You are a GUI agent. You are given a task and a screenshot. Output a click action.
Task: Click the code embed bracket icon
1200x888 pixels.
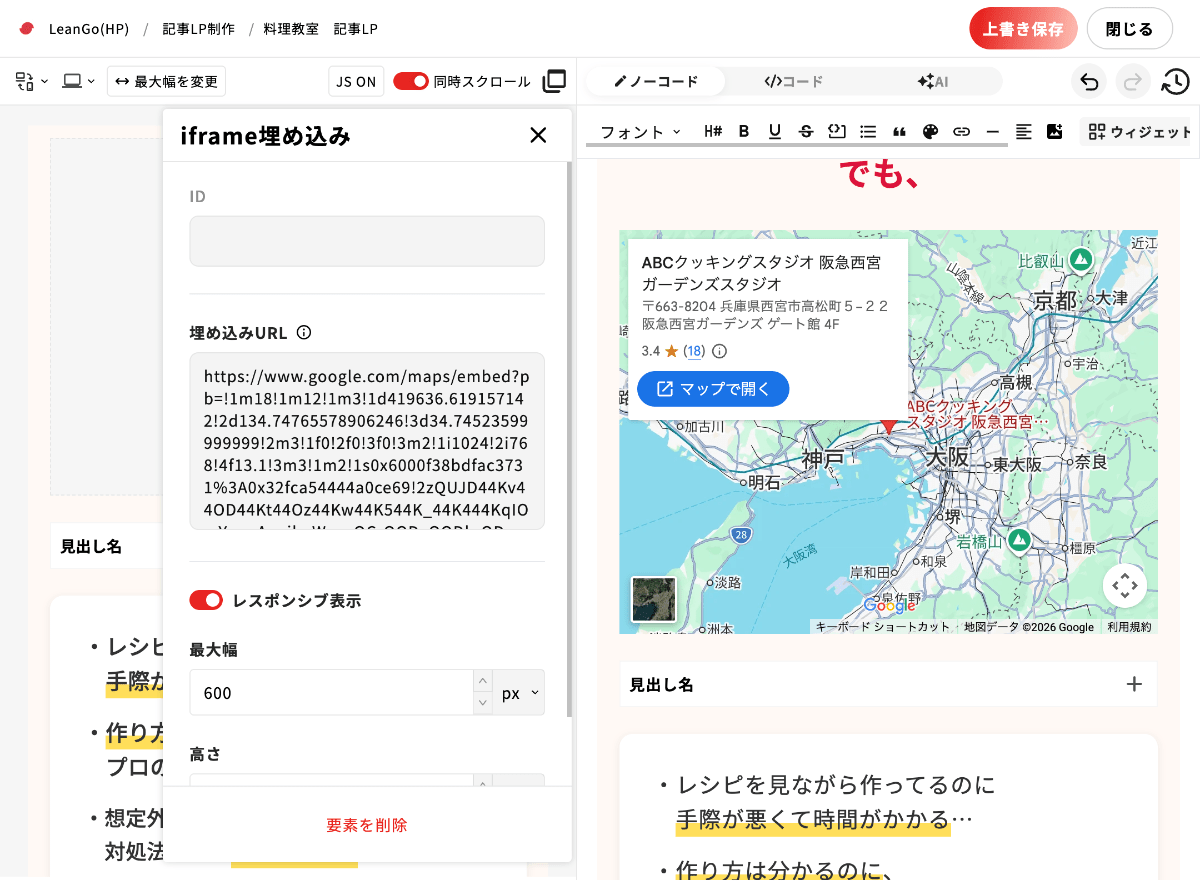click(x=837, y=131)
